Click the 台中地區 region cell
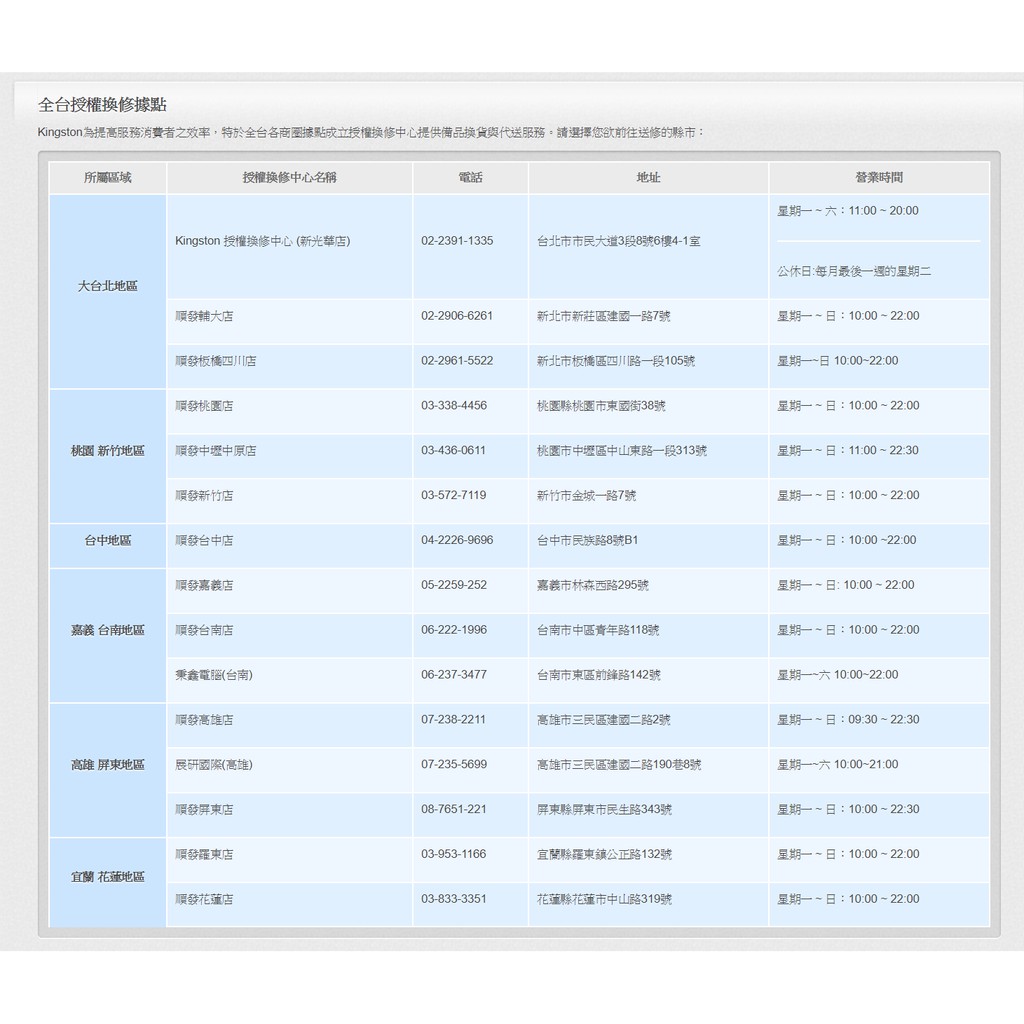1024x1024 pixels. 108,540
